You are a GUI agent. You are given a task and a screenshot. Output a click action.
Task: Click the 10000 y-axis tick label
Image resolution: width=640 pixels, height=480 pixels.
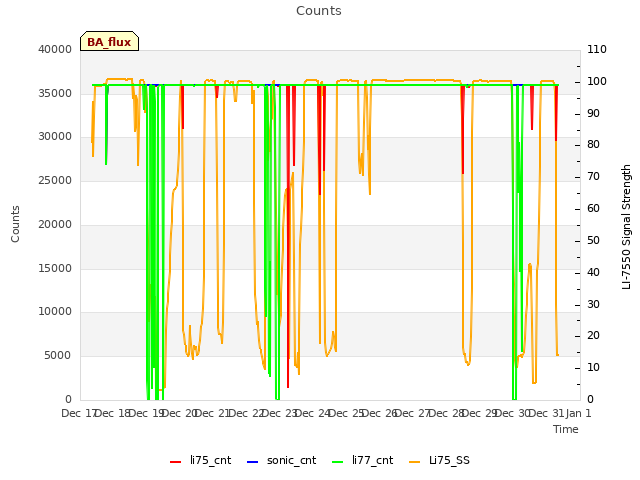55,312
